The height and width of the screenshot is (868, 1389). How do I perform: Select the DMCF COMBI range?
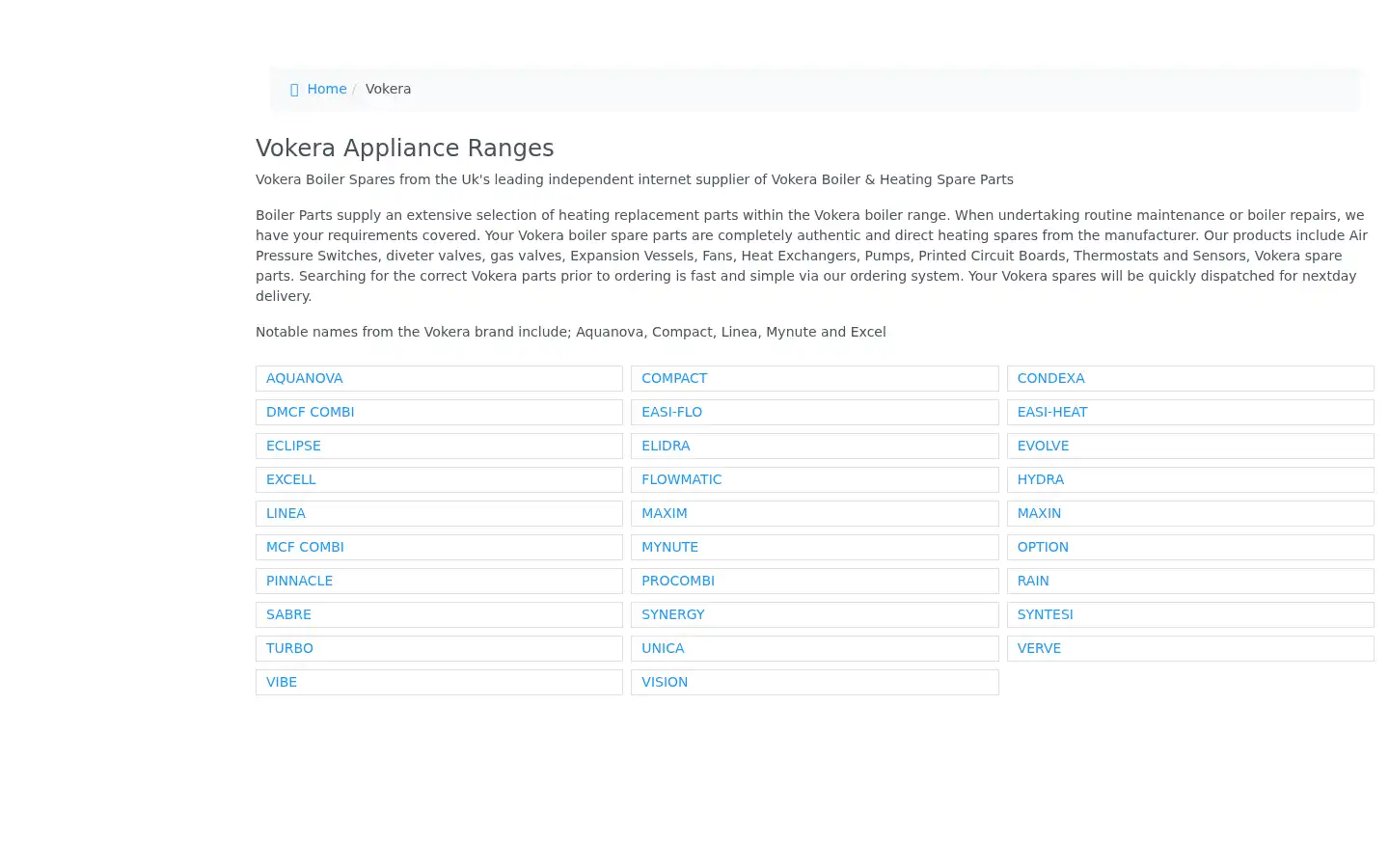tap(439, 412)
